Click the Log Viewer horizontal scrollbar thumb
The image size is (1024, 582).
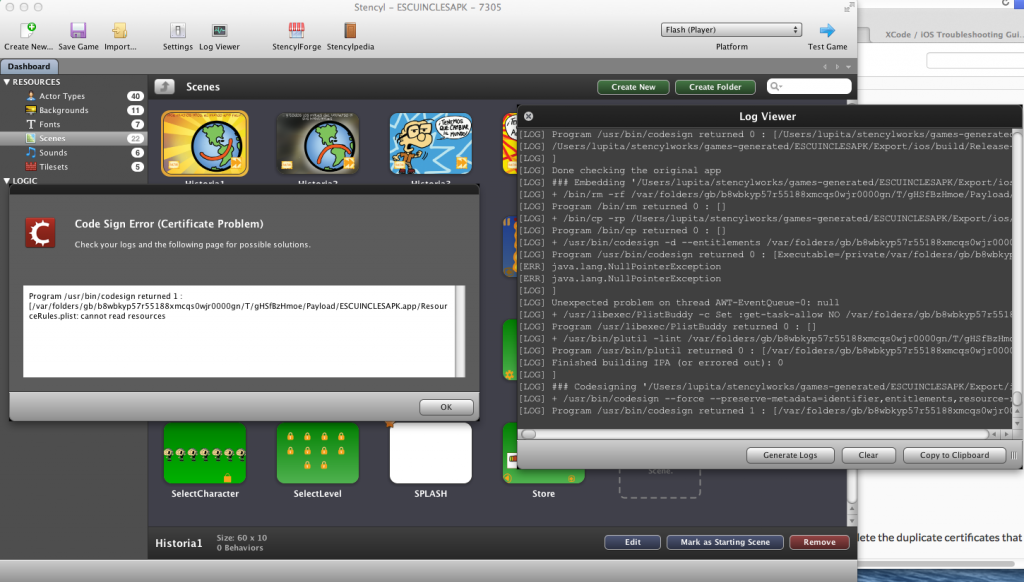529,434
